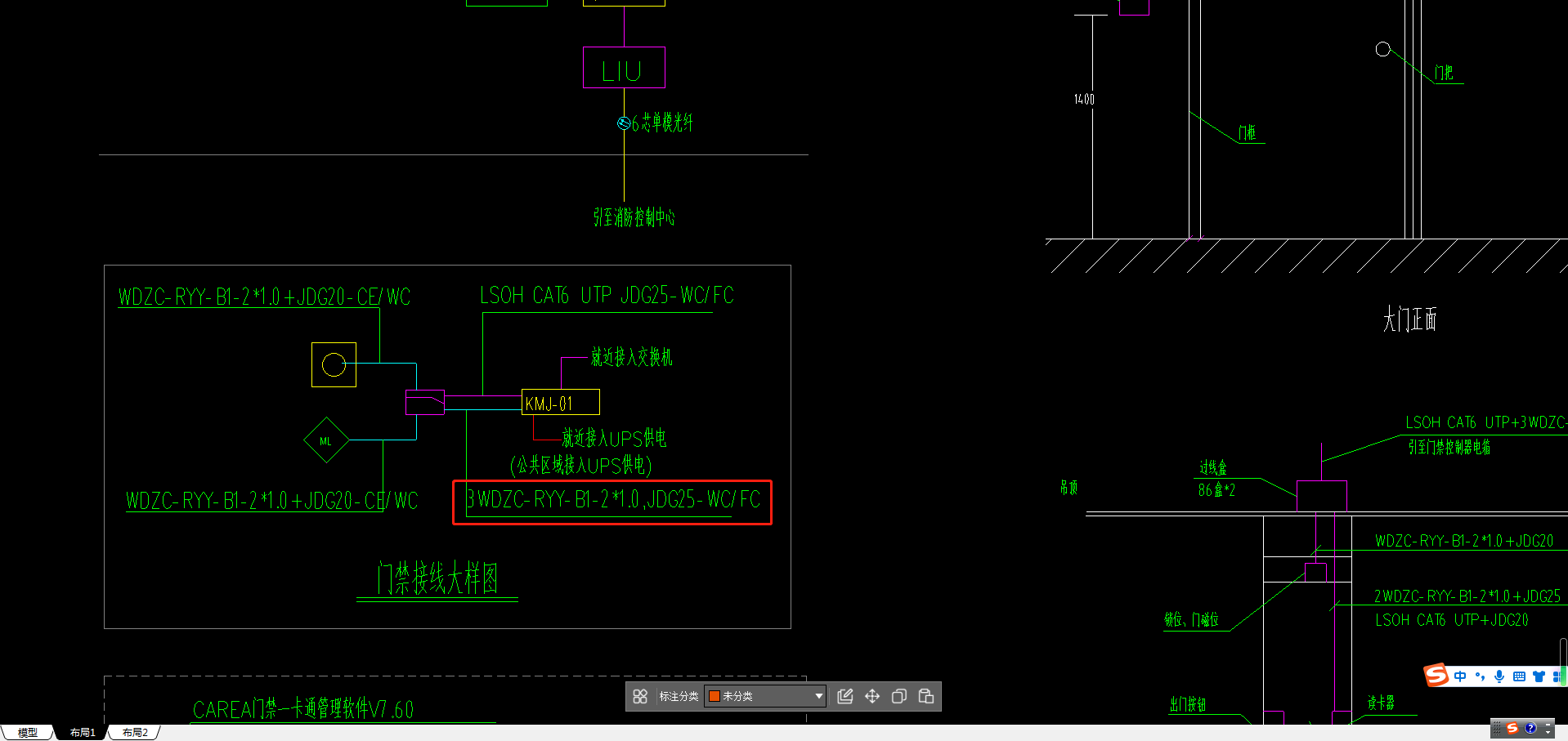Select the 门禁接线大样图 title text

click(x=437, y=578)
